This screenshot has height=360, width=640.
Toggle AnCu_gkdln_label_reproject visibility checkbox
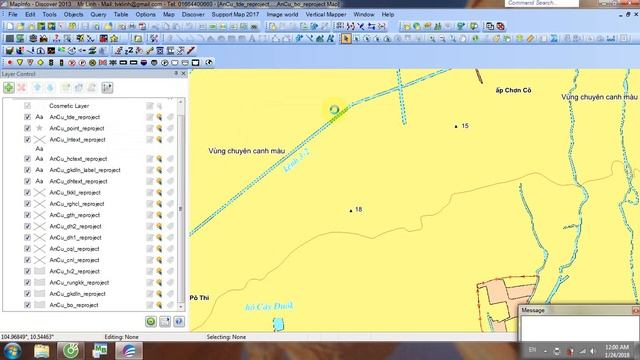[27, 170]
